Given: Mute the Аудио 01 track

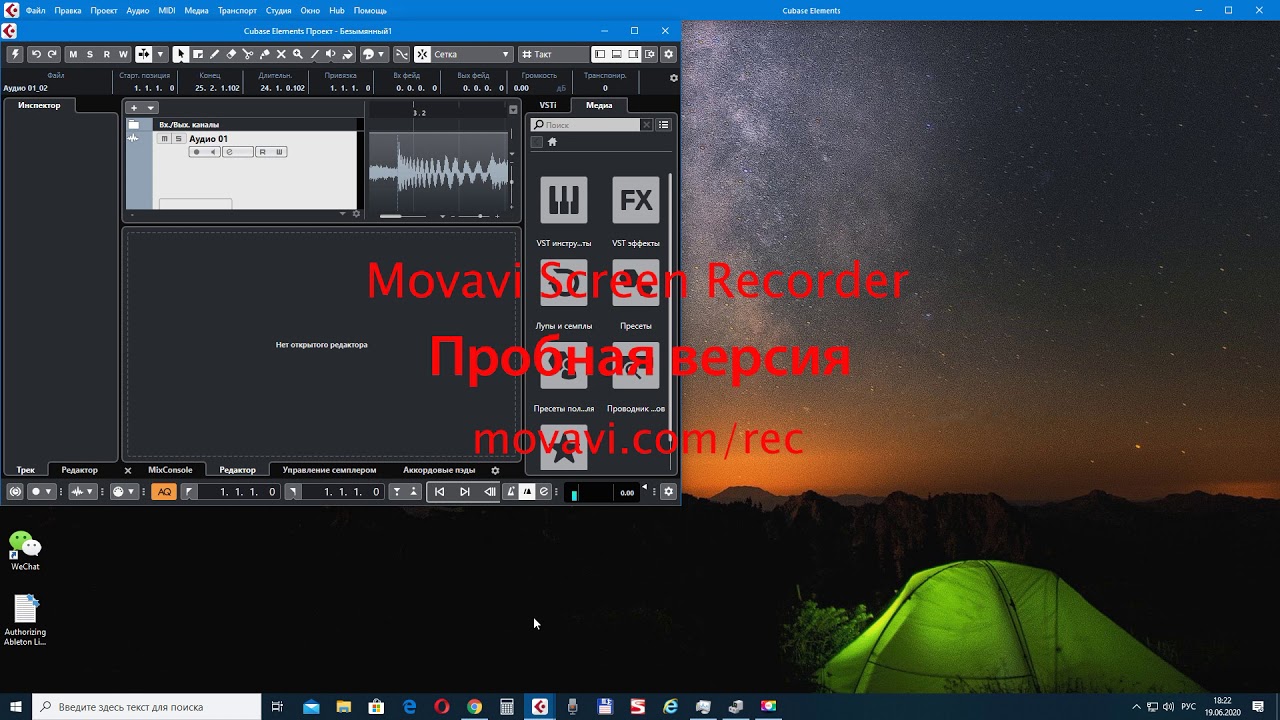Looking at the screenshot, I should click(x=165, y=139).
